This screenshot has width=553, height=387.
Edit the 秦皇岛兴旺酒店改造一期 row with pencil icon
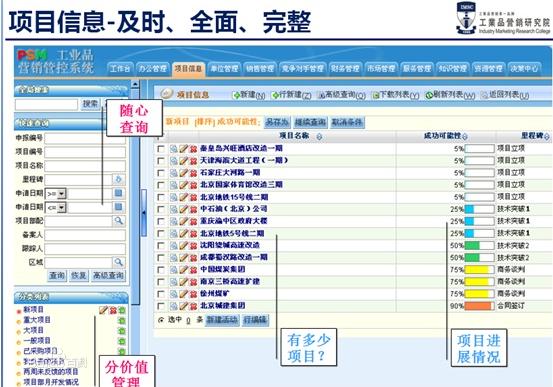[x=183, y=149]
